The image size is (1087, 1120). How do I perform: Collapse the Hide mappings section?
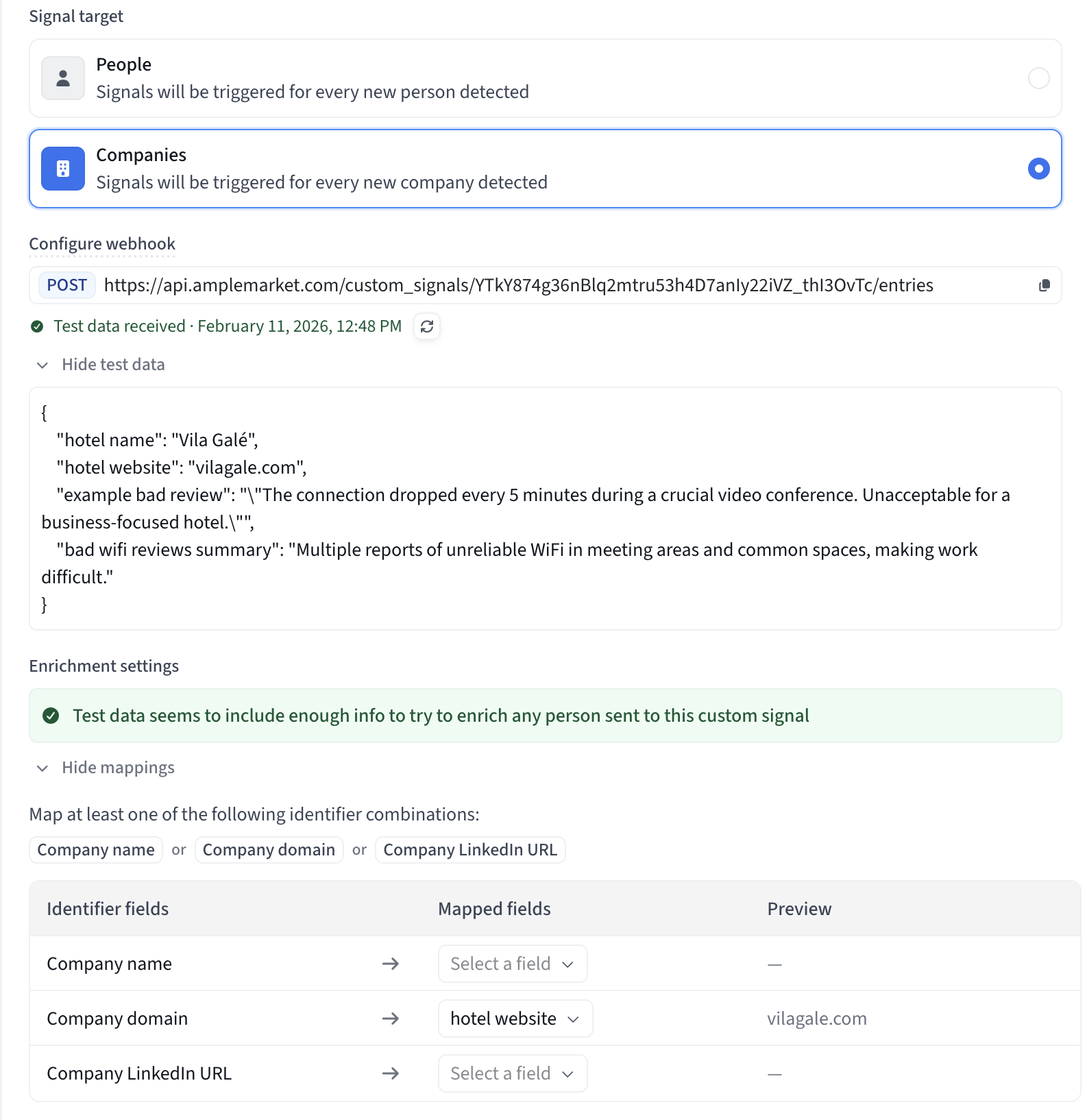click(106, 768)
